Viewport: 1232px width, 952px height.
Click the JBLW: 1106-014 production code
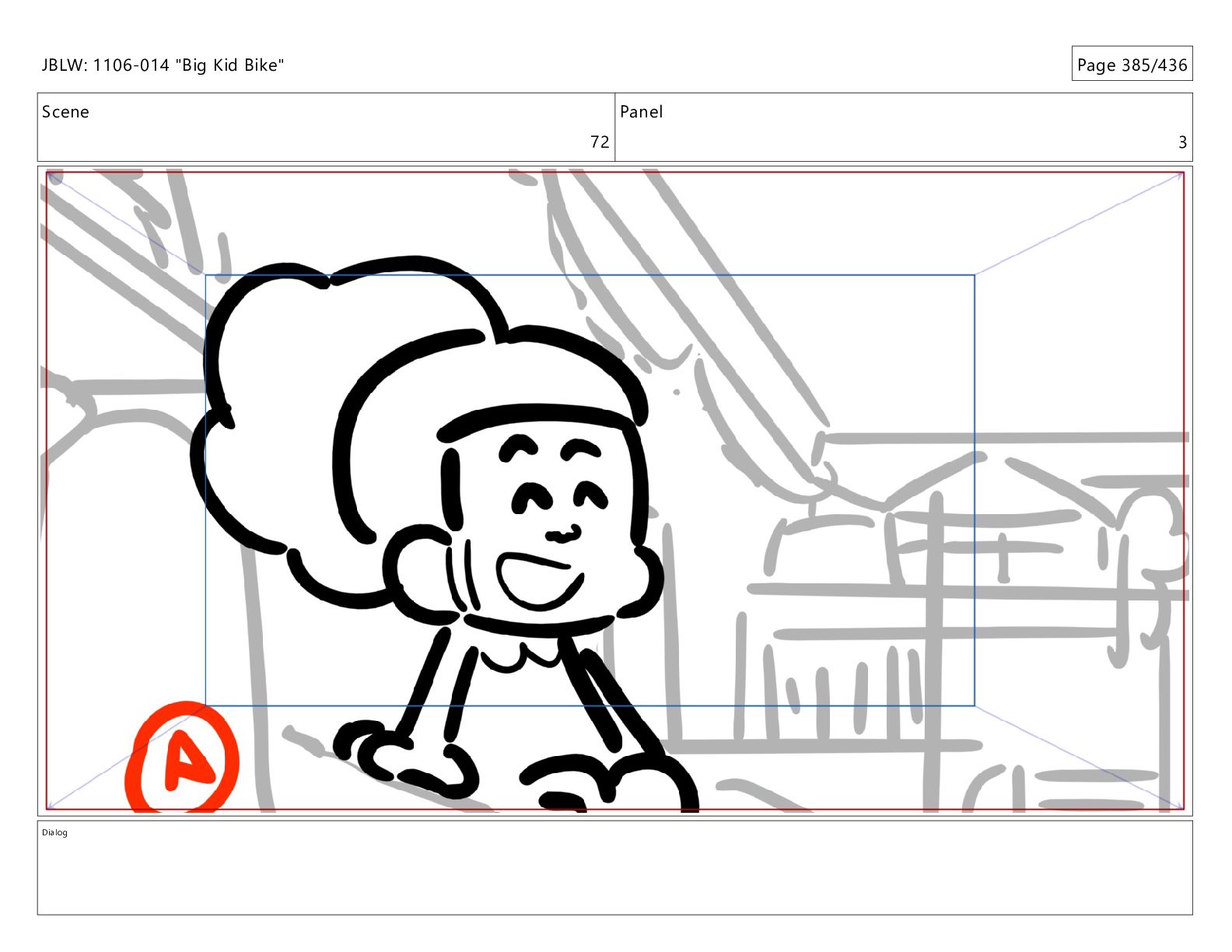[x=105, y=65]
